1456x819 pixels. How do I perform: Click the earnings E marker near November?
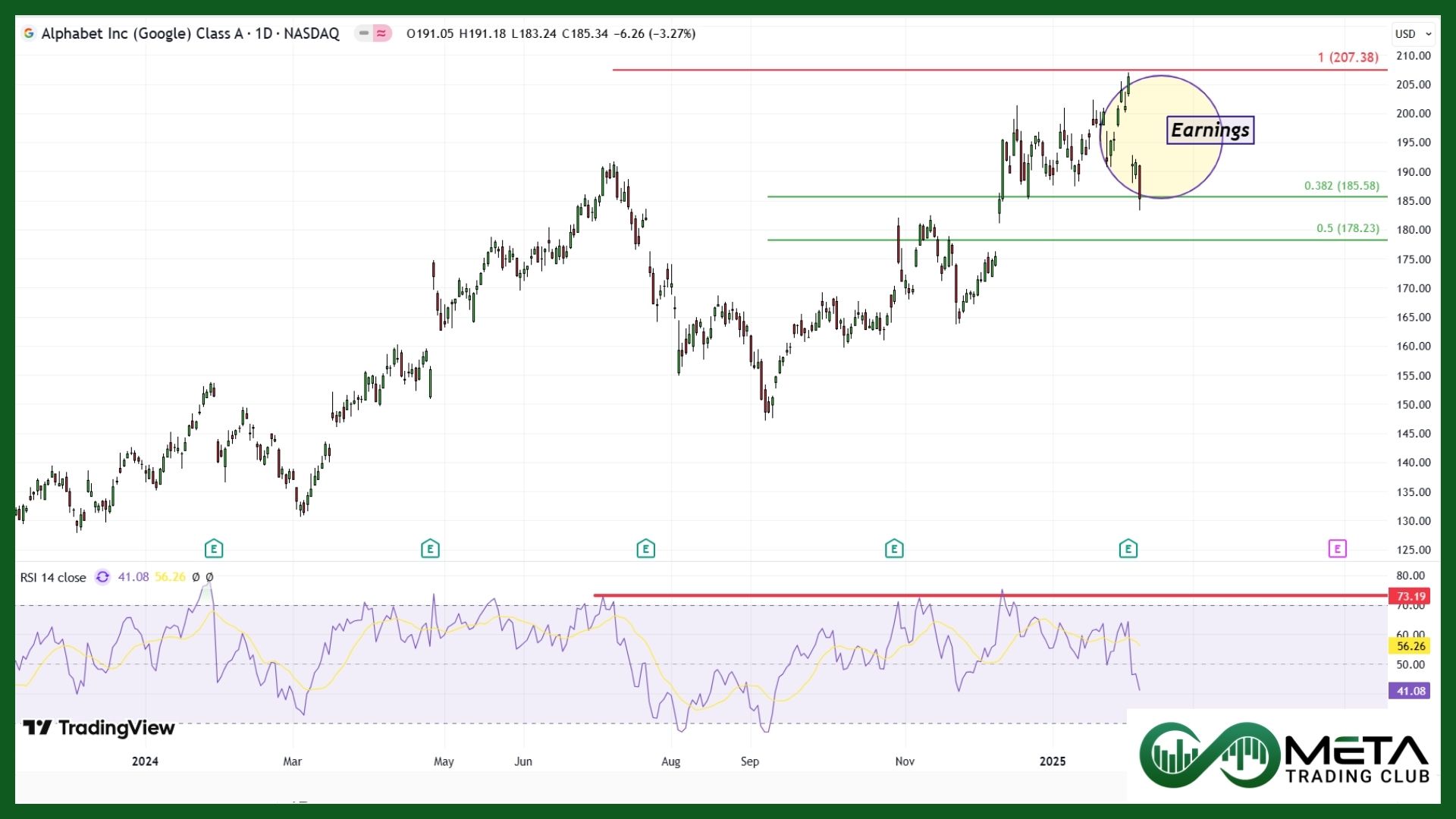[x=894, y=548]
